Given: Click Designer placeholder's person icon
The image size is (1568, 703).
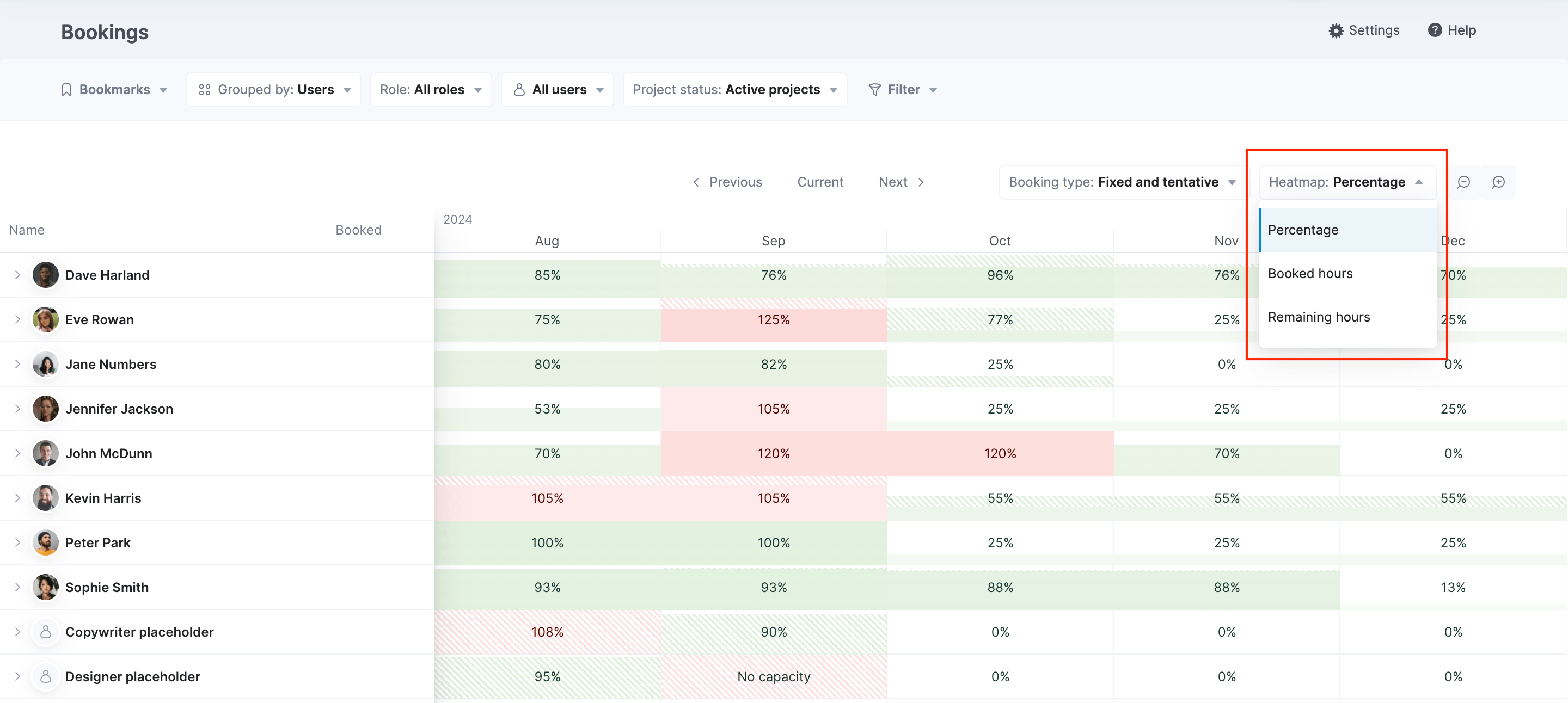Looking at the screenshot, I should pyautogui.click(x=46, y=676).
